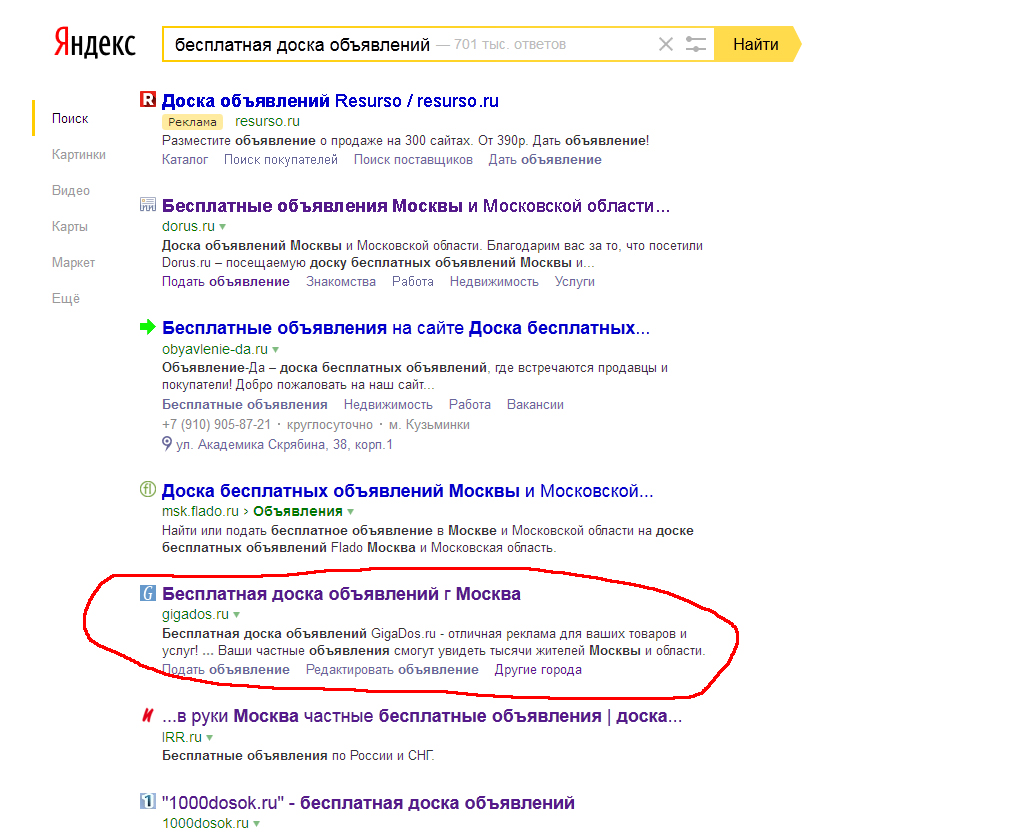Open Недвижимость sitelink under dorus.ru

[494, 282]
